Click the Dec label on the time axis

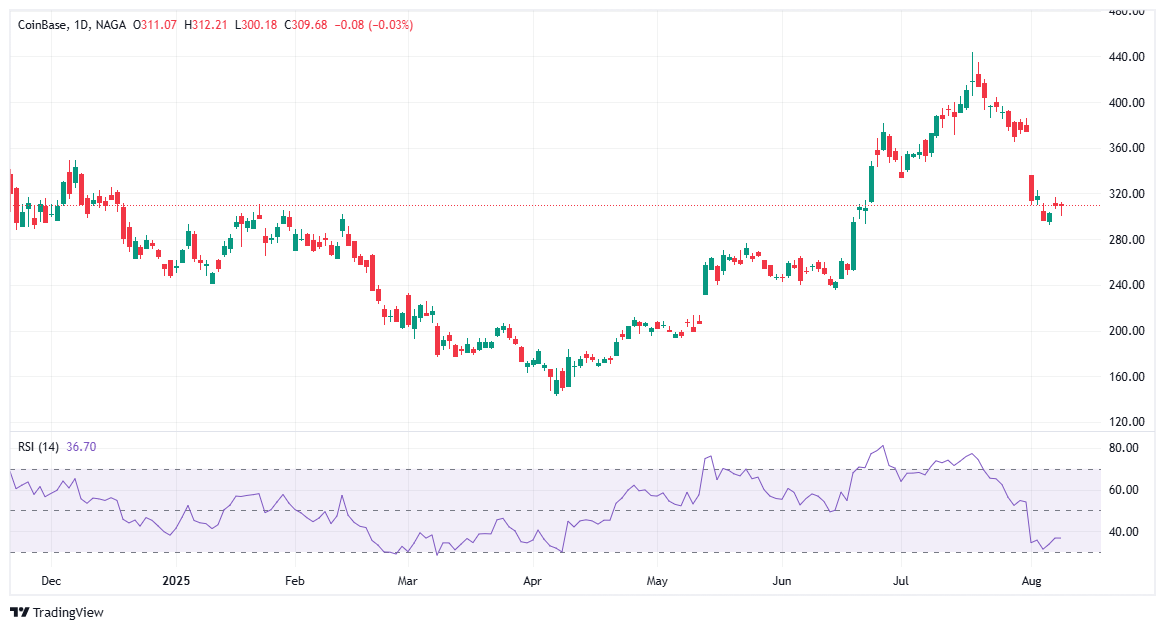(x=51, y=580)
